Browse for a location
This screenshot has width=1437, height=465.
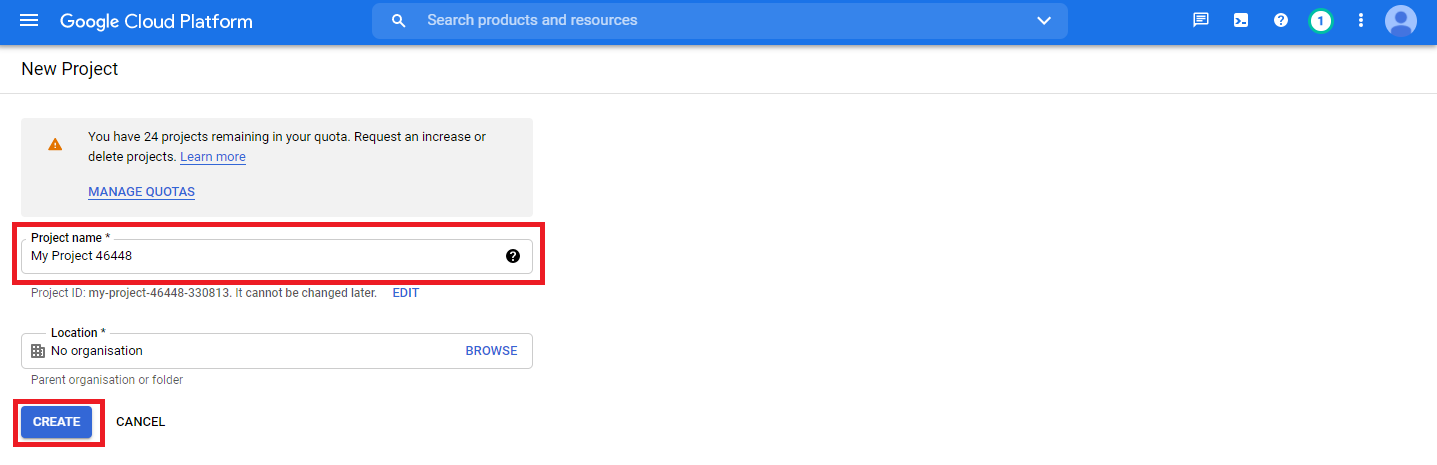[x=491, y=351]
